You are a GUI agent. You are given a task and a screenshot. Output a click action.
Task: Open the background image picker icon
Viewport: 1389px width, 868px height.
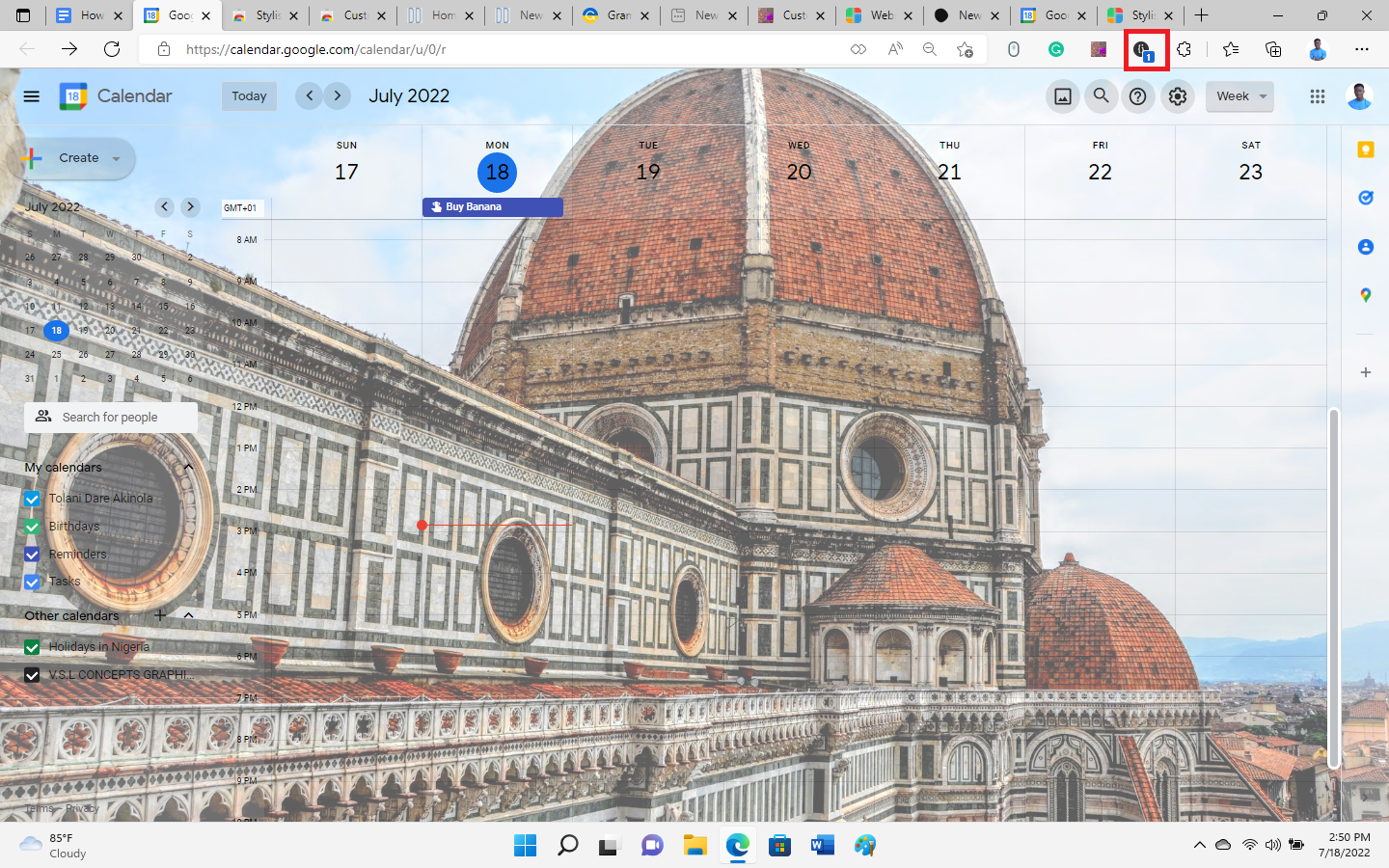click(1063, 96)
